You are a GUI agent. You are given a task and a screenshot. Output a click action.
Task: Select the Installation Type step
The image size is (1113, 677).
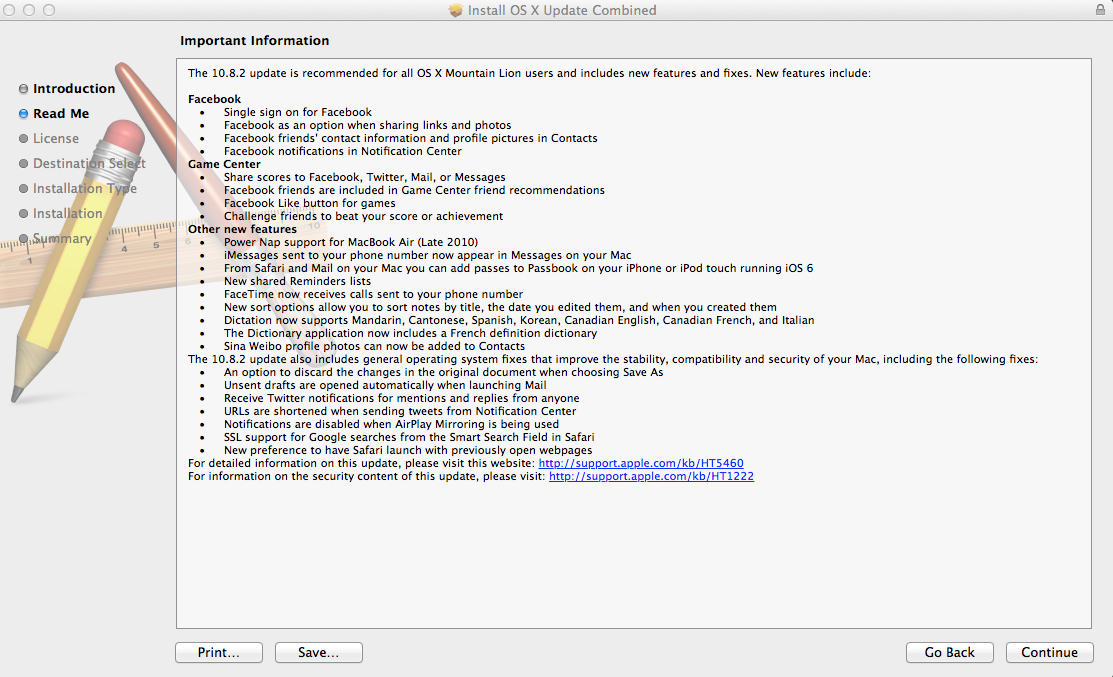pos(84,188)
